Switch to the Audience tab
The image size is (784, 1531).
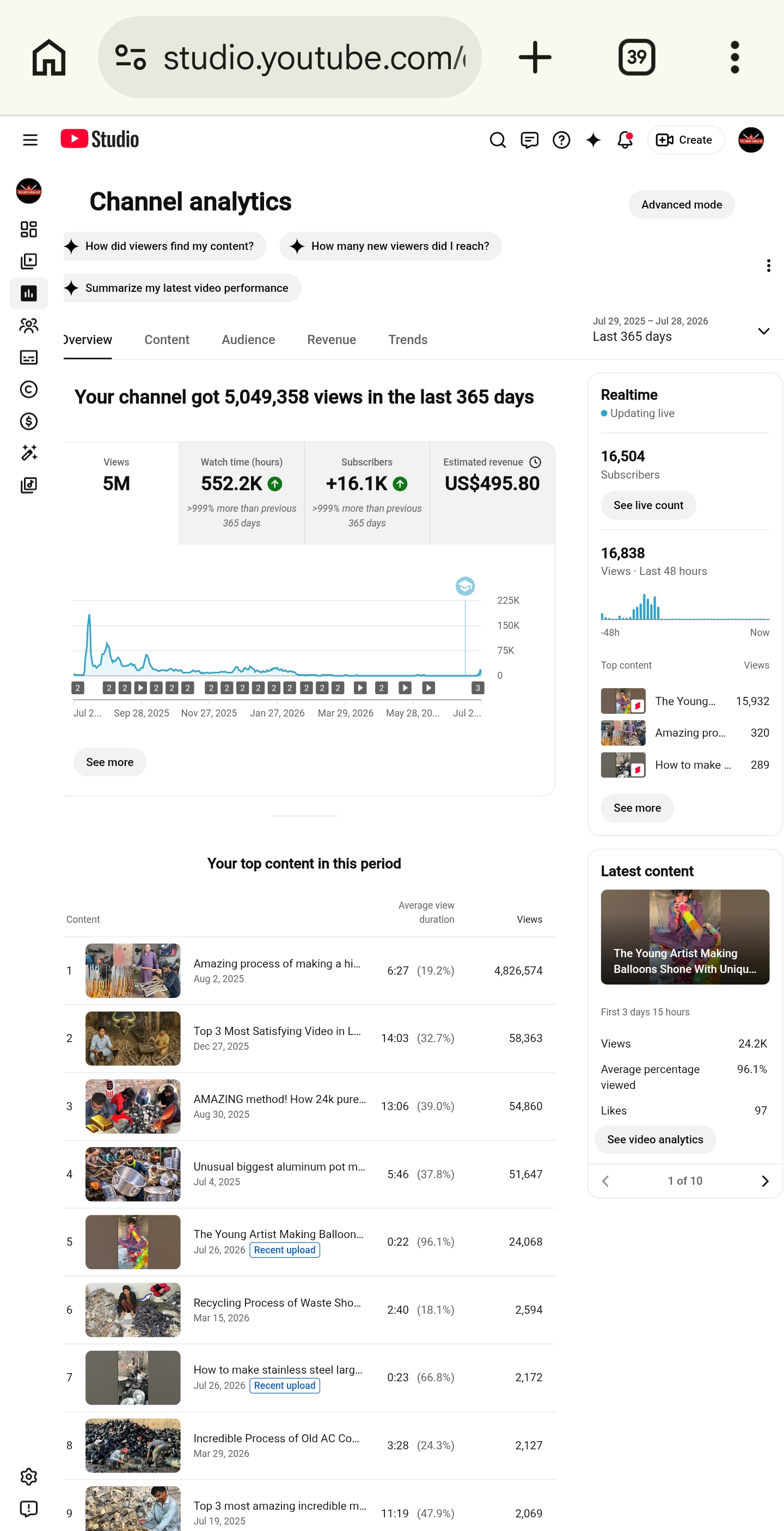coord(248,340)
